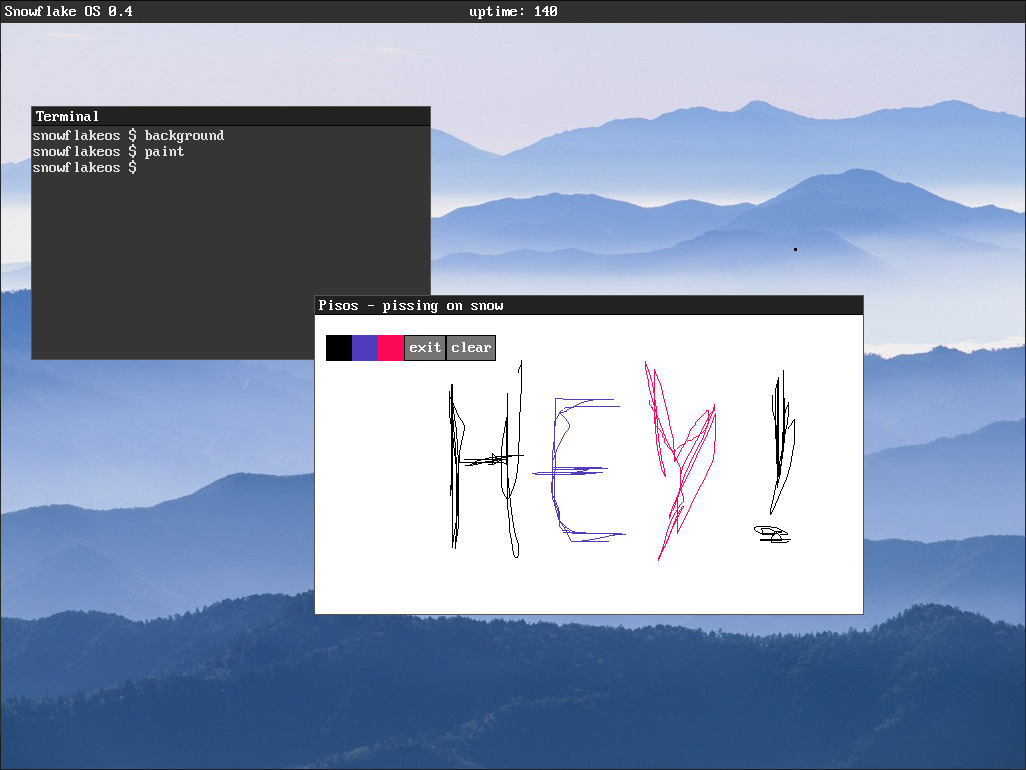Image resolution: width=1026 pixels, height=770 pixels.
Task: Focus the Terminal window title bar
Action: tap(231, 116)
